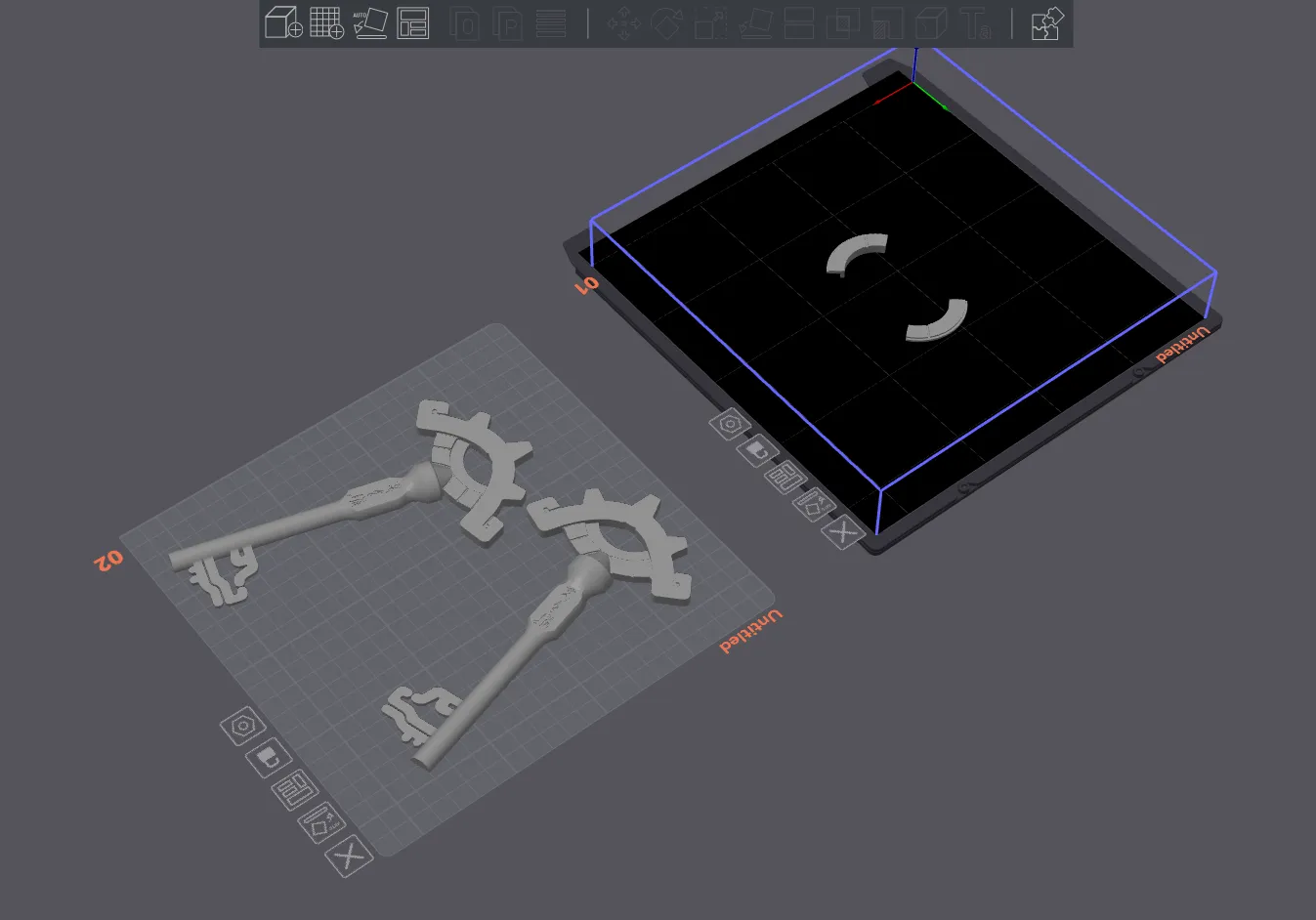Arrange objects on plate 01
Viewport: 1316px width, 920px height.
(x=785, y=478)
